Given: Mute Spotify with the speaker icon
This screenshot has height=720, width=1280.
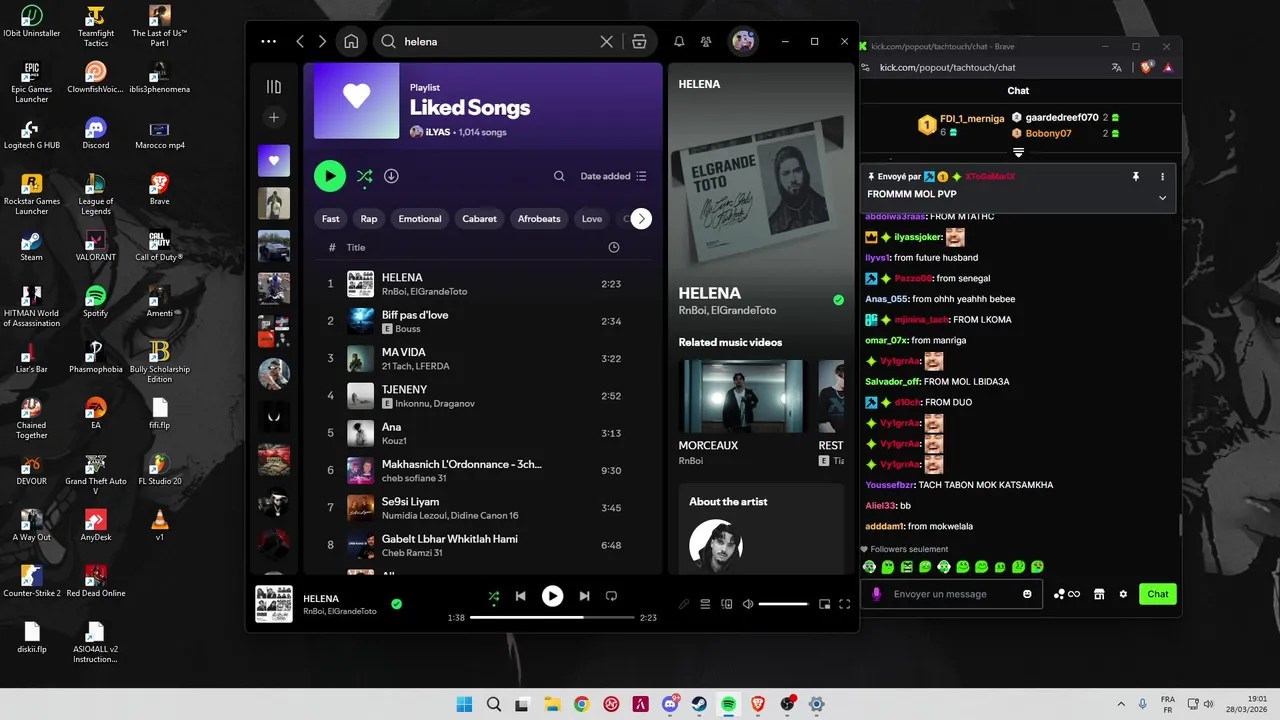Looking at the screenshot, I should [748, 604].
